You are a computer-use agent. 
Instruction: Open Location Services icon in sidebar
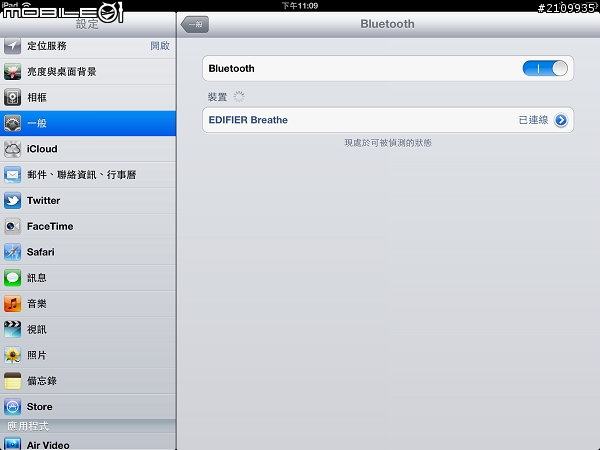coord(13,46)
